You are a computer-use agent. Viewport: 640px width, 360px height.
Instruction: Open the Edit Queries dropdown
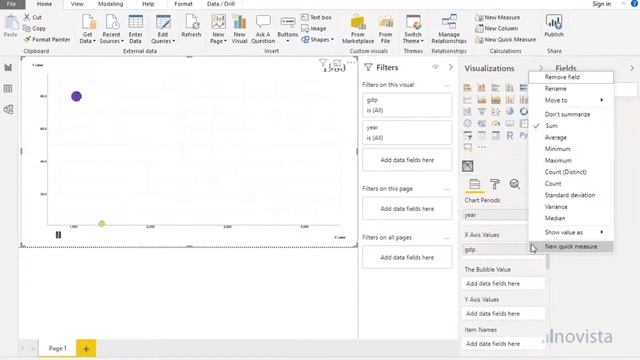click(x=163, y=29)
